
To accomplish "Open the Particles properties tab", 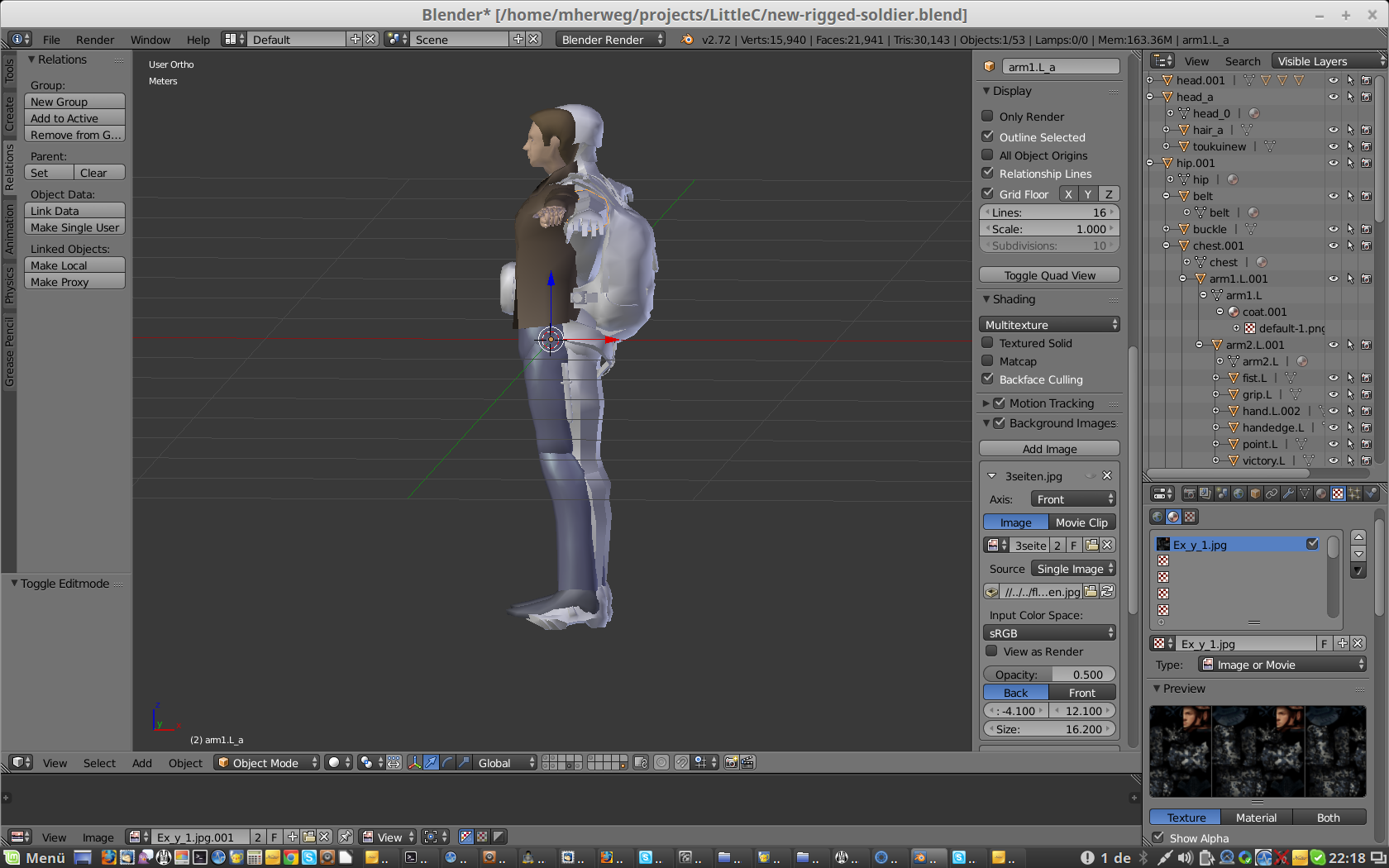I will click(x=1353, y=494).
